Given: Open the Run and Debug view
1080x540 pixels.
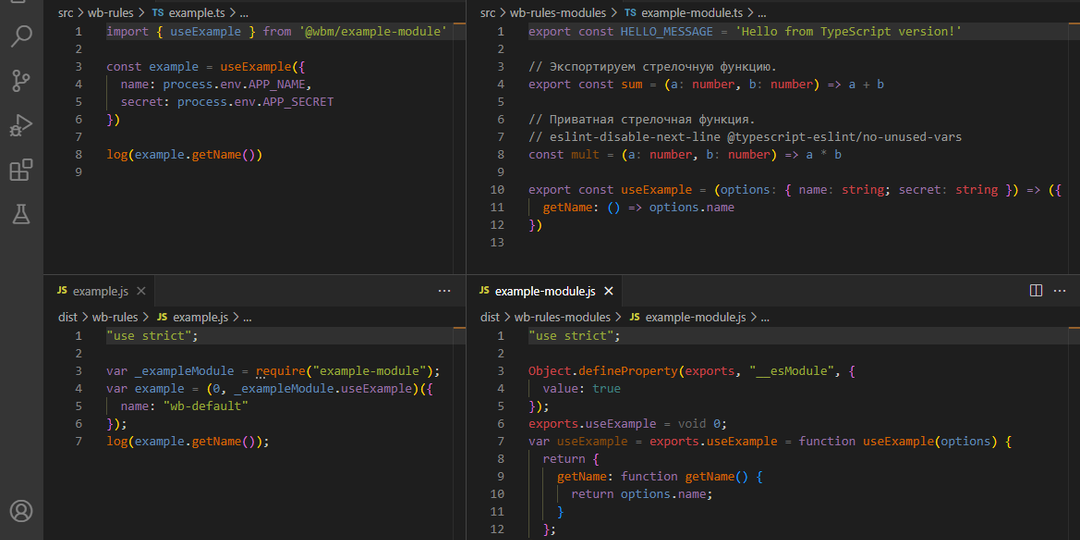Looking at the screenshot, I should (21, 125).
